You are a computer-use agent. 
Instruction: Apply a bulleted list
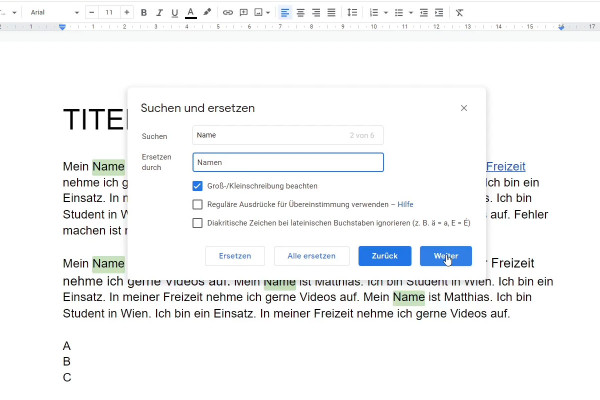click(x=399, y=13)
